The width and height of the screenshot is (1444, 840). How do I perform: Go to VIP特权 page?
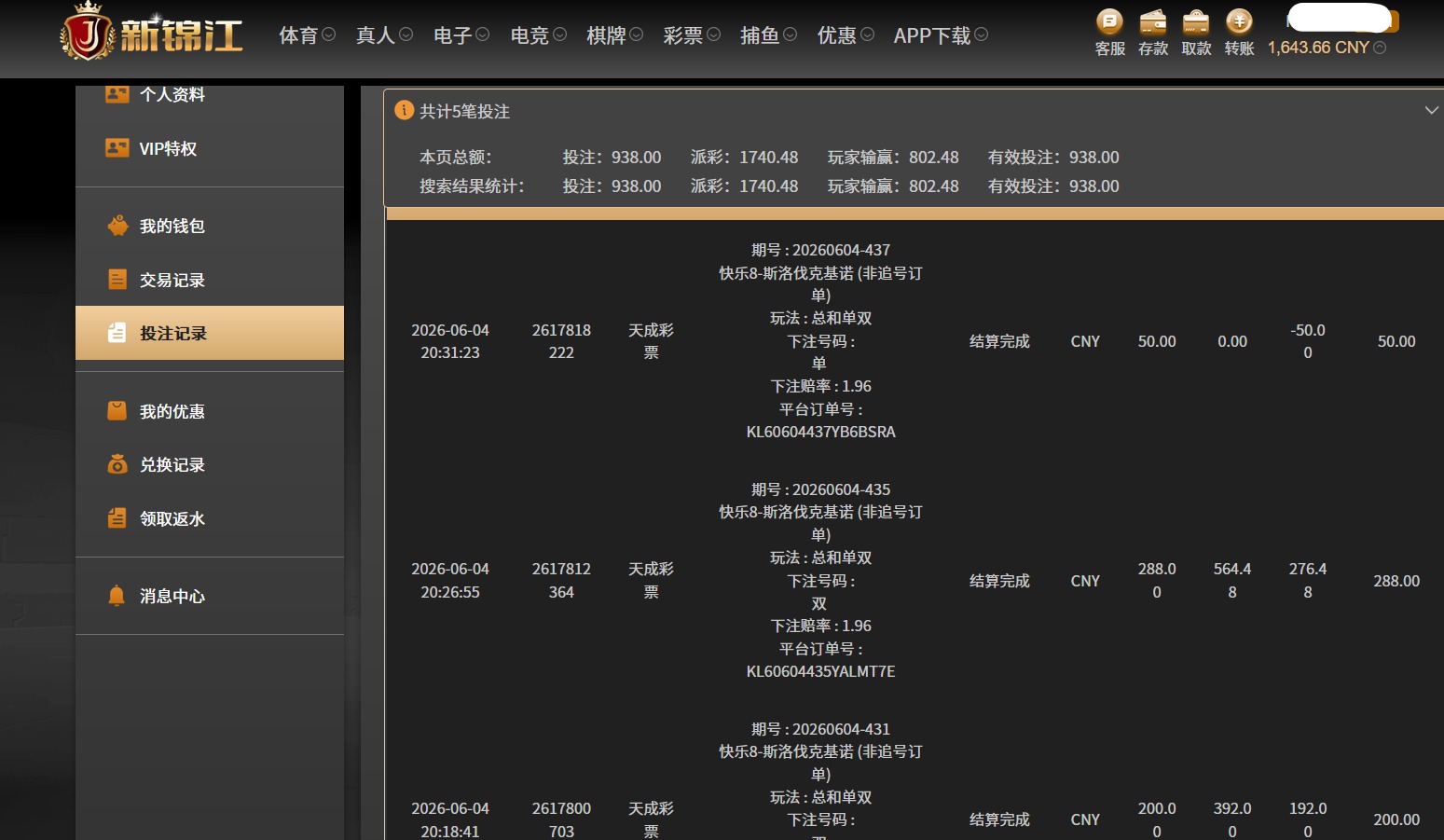point(168,148)
